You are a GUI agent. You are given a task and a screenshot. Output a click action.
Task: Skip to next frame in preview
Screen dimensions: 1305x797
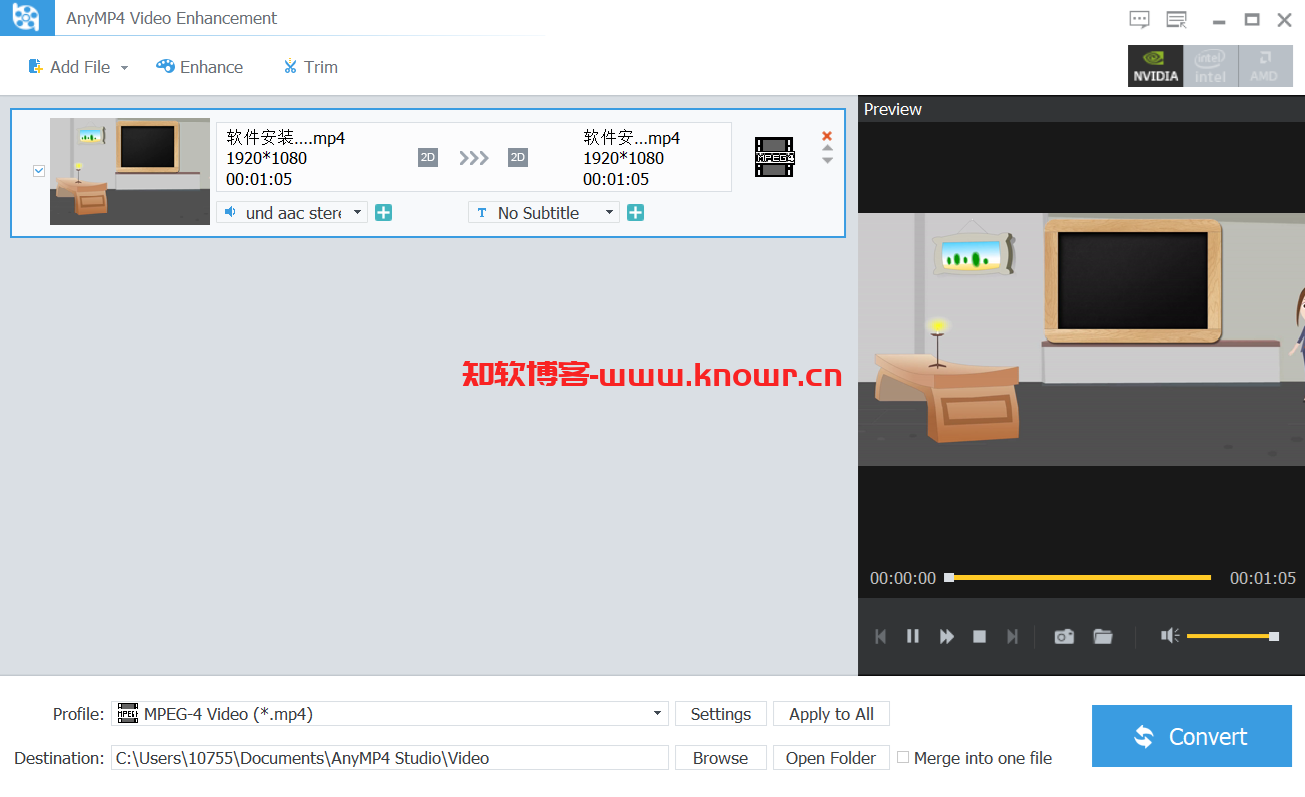[1012, 636]
